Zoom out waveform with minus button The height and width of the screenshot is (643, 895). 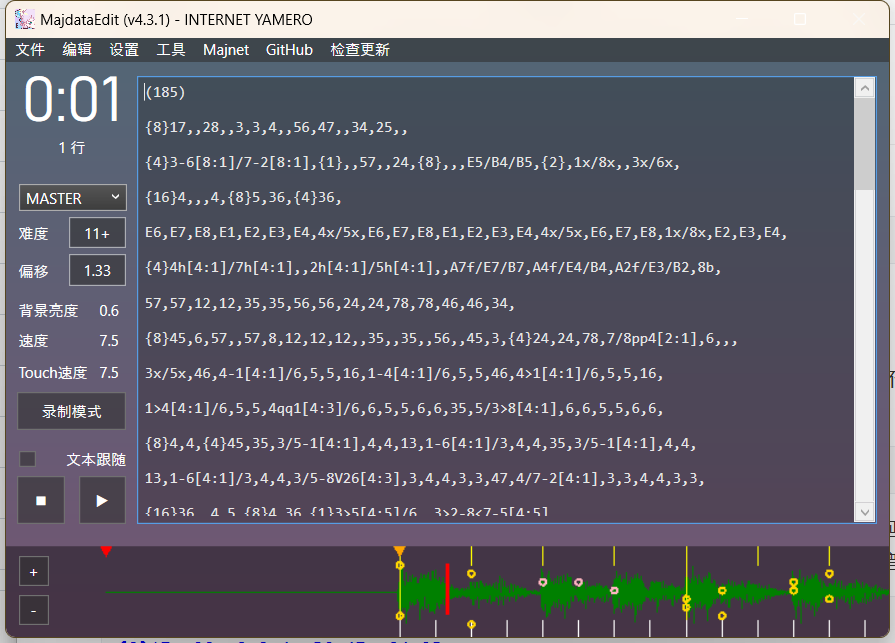coord(33,609)
